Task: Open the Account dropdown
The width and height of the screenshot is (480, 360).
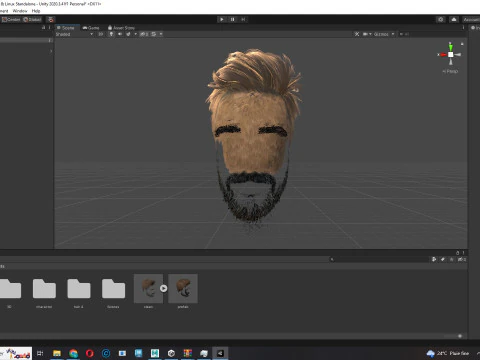Action: coord(471,19)
